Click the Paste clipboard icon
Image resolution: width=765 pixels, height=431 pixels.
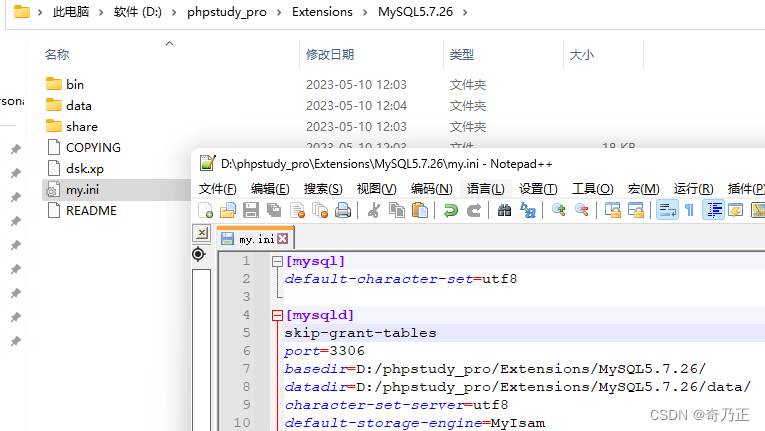(420, 210)
